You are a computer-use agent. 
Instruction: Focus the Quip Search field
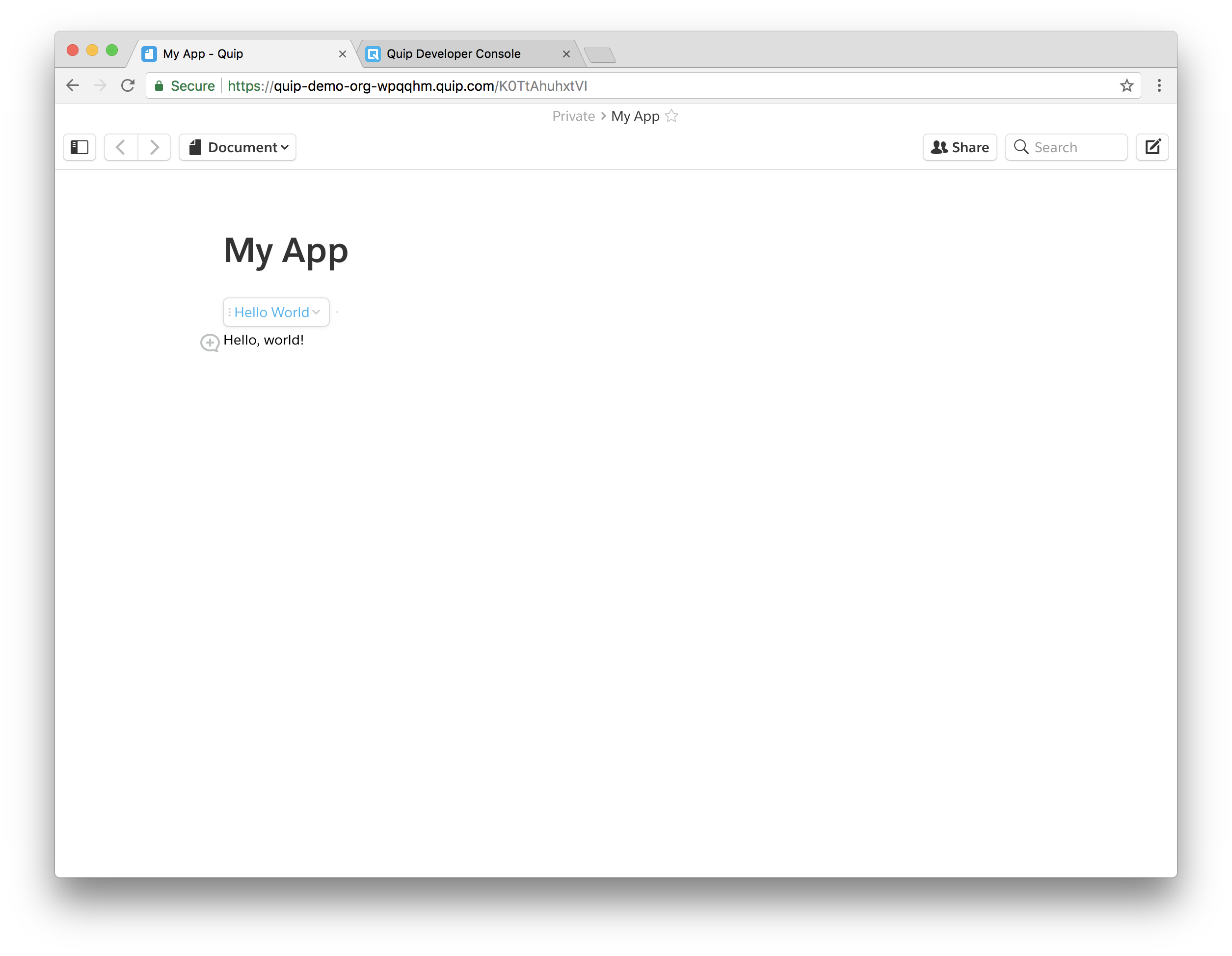[x=1066, y=148]
